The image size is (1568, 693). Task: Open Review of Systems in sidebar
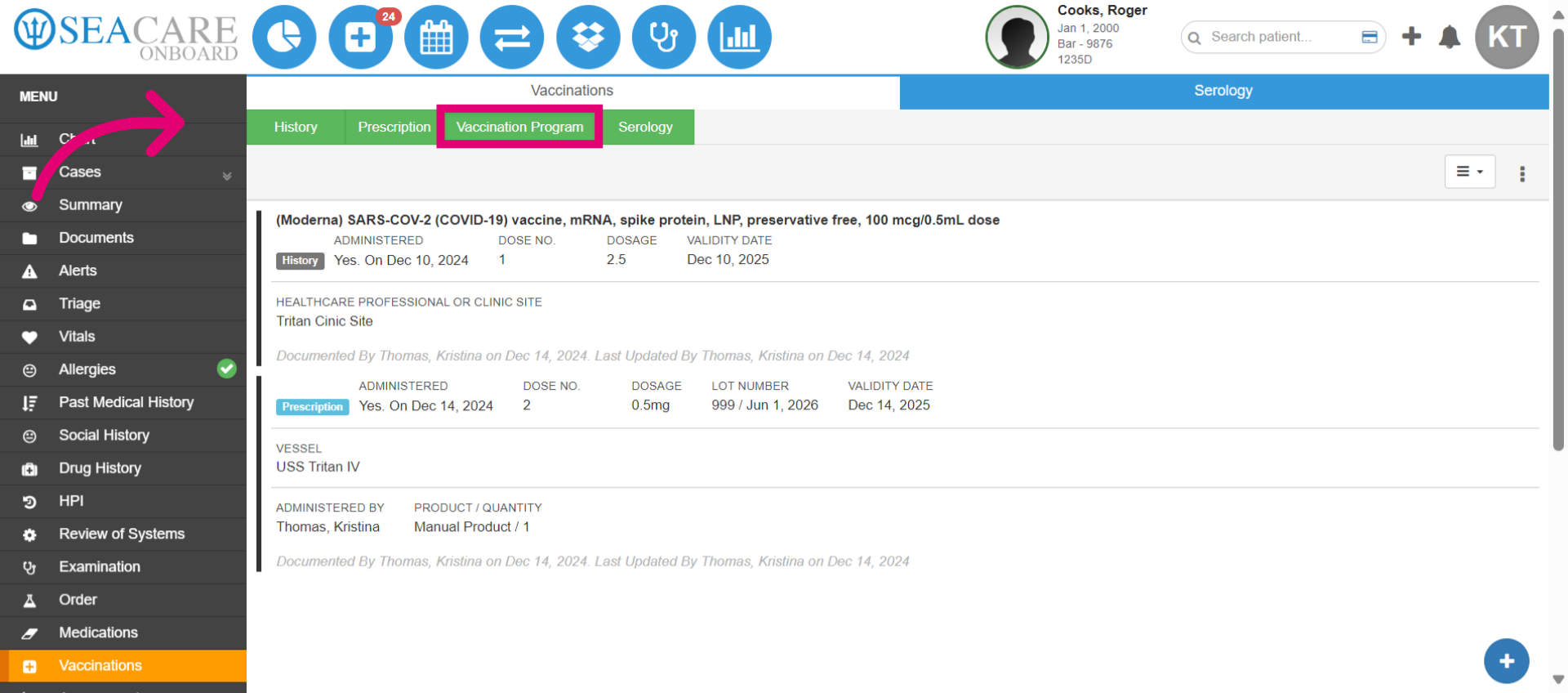coord(123,534)
